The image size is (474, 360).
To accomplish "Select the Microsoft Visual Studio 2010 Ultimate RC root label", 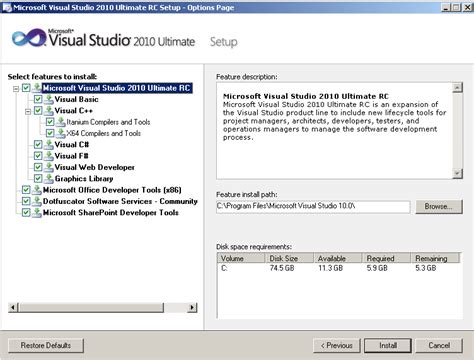I will point(117,88).
